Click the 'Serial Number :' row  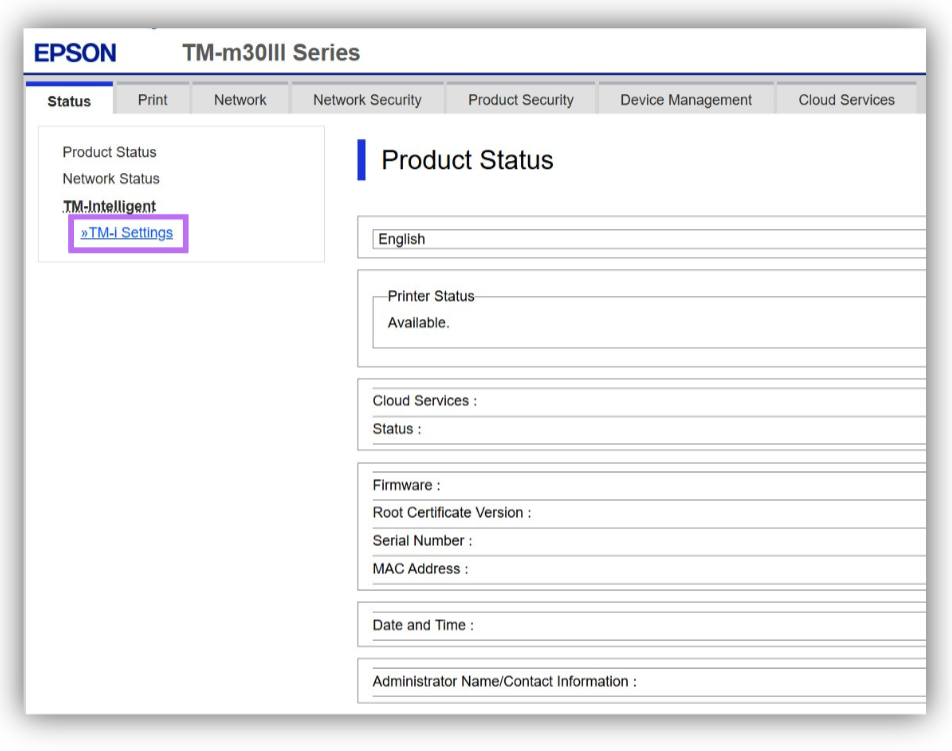click(649, 540)
